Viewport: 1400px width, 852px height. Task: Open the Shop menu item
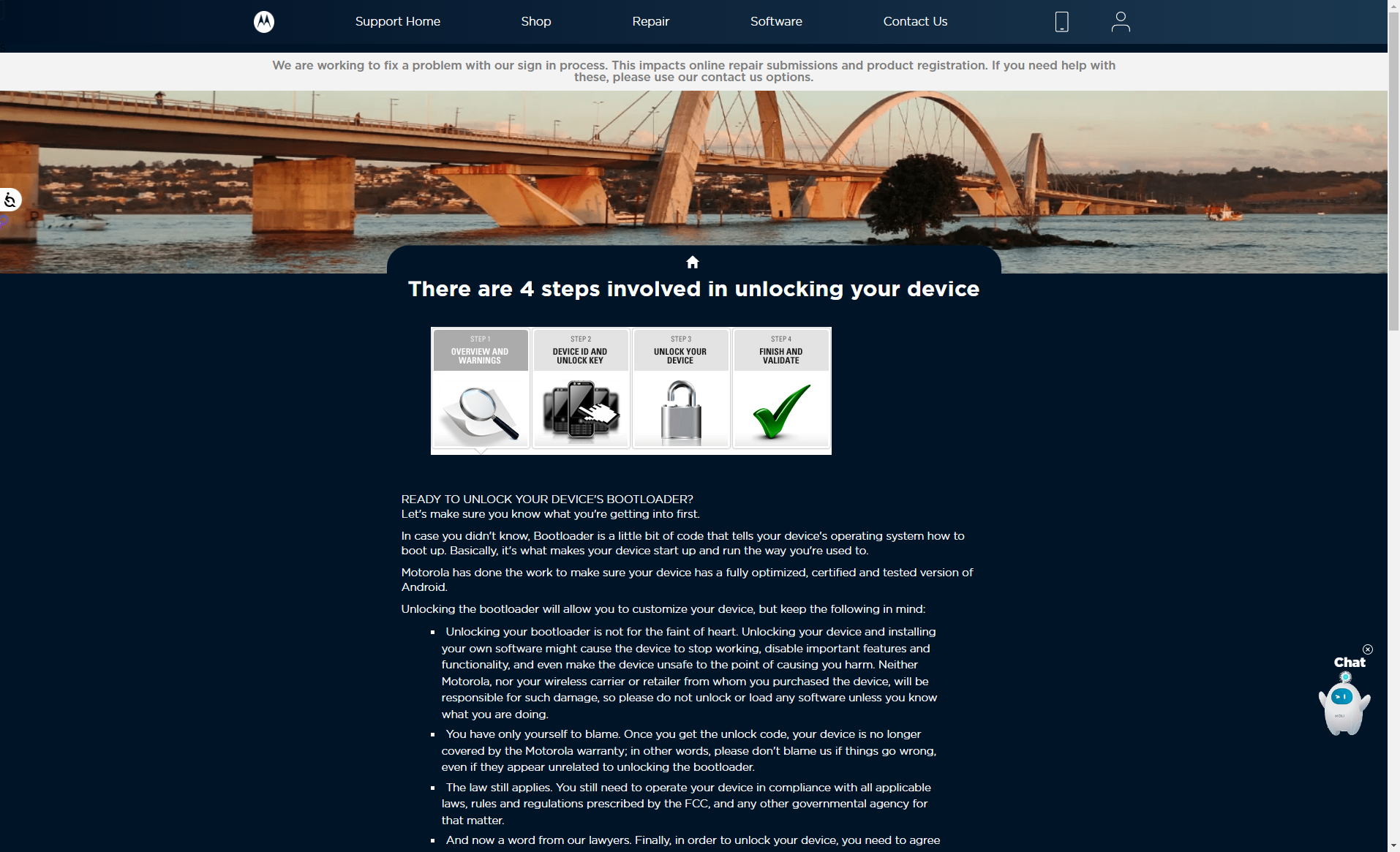[x=536, y=22]
